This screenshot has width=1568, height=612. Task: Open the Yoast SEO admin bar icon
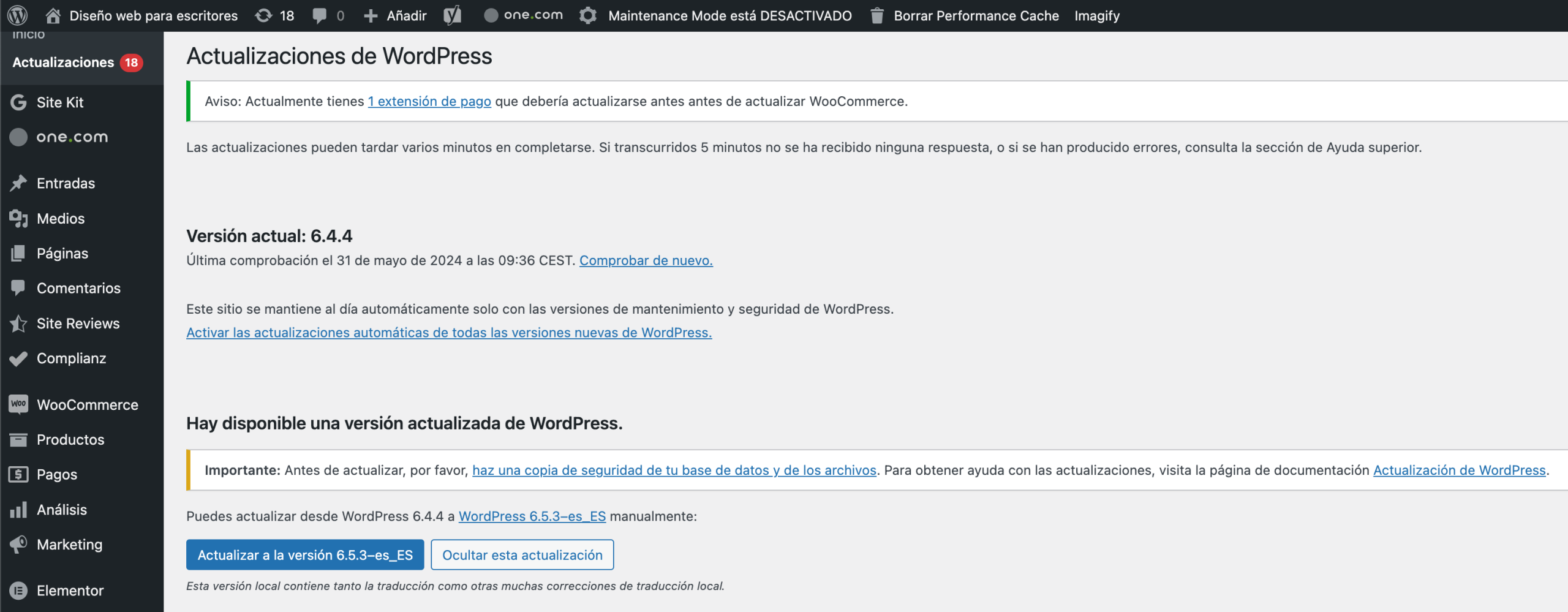tap(453, 15)
